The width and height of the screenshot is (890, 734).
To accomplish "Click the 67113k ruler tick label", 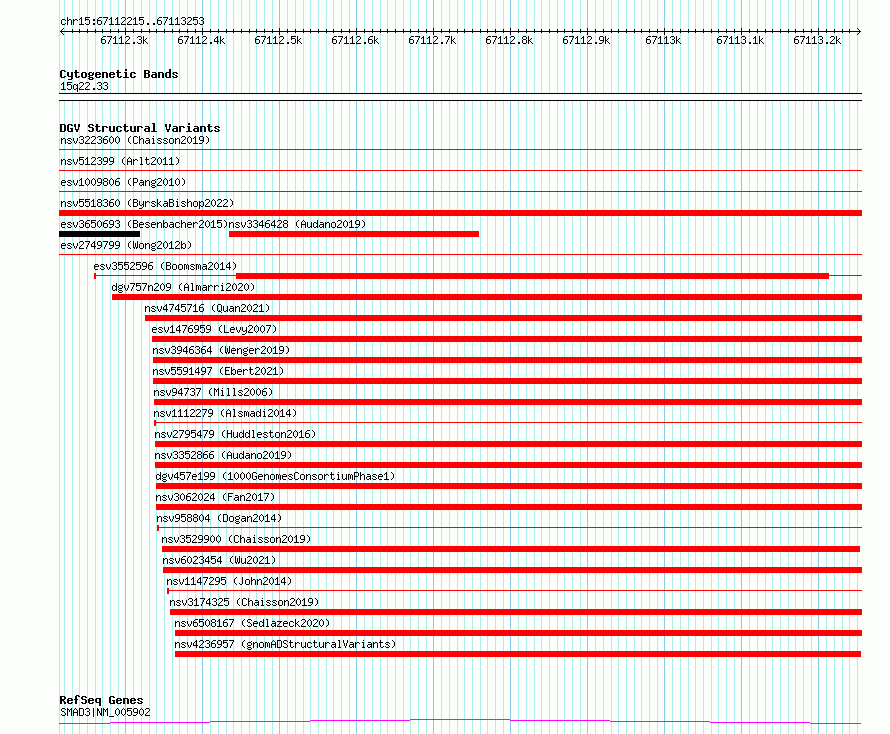I will [663, 40].
